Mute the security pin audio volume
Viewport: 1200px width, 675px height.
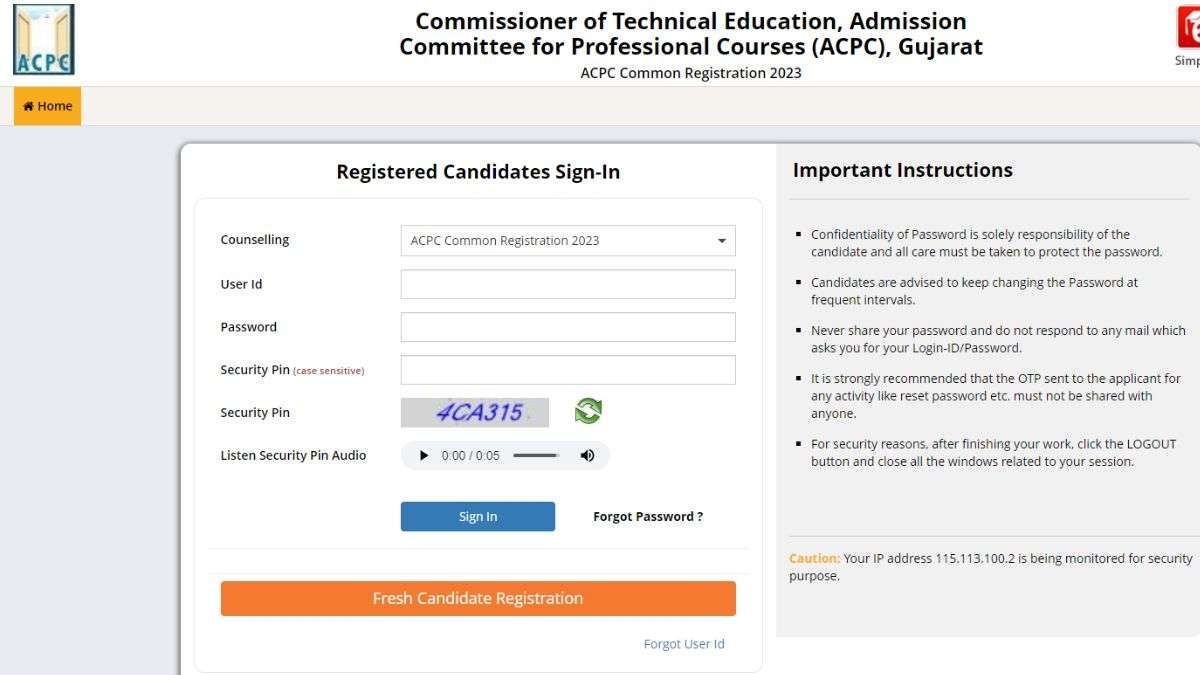pos(587,455)
